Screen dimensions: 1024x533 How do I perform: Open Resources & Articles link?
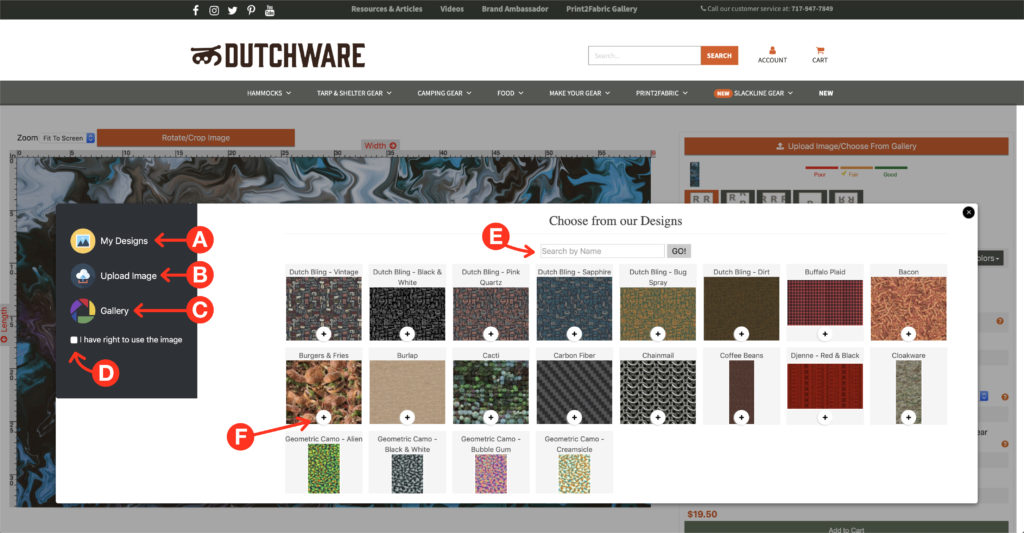point(387,9)
